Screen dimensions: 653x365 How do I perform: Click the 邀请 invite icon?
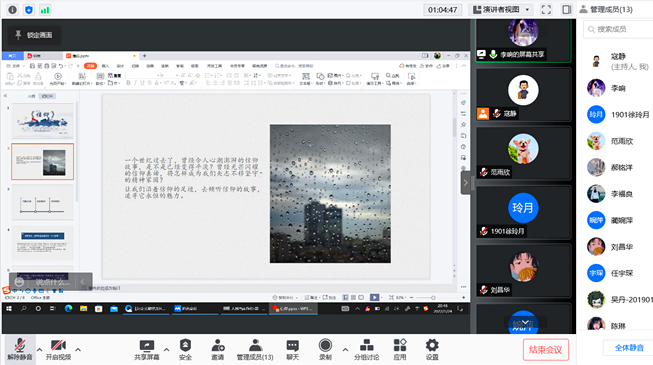point(217,350)
